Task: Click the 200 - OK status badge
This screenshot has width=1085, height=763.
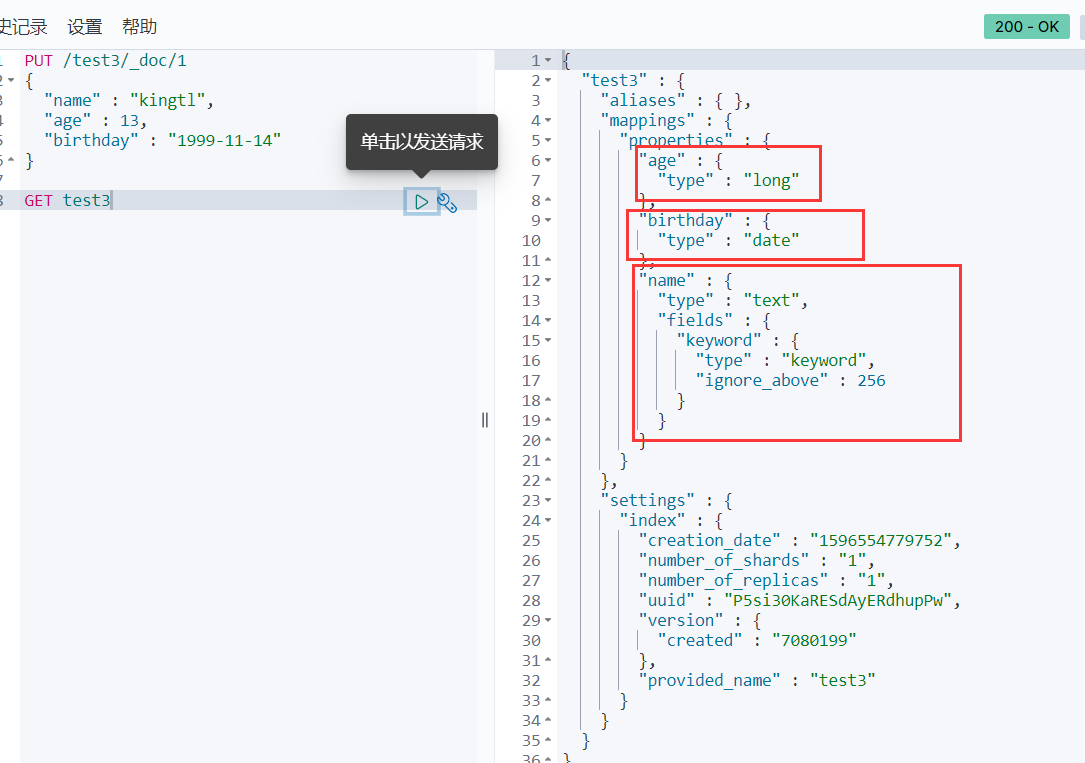Action: (x=1026, y=27)
